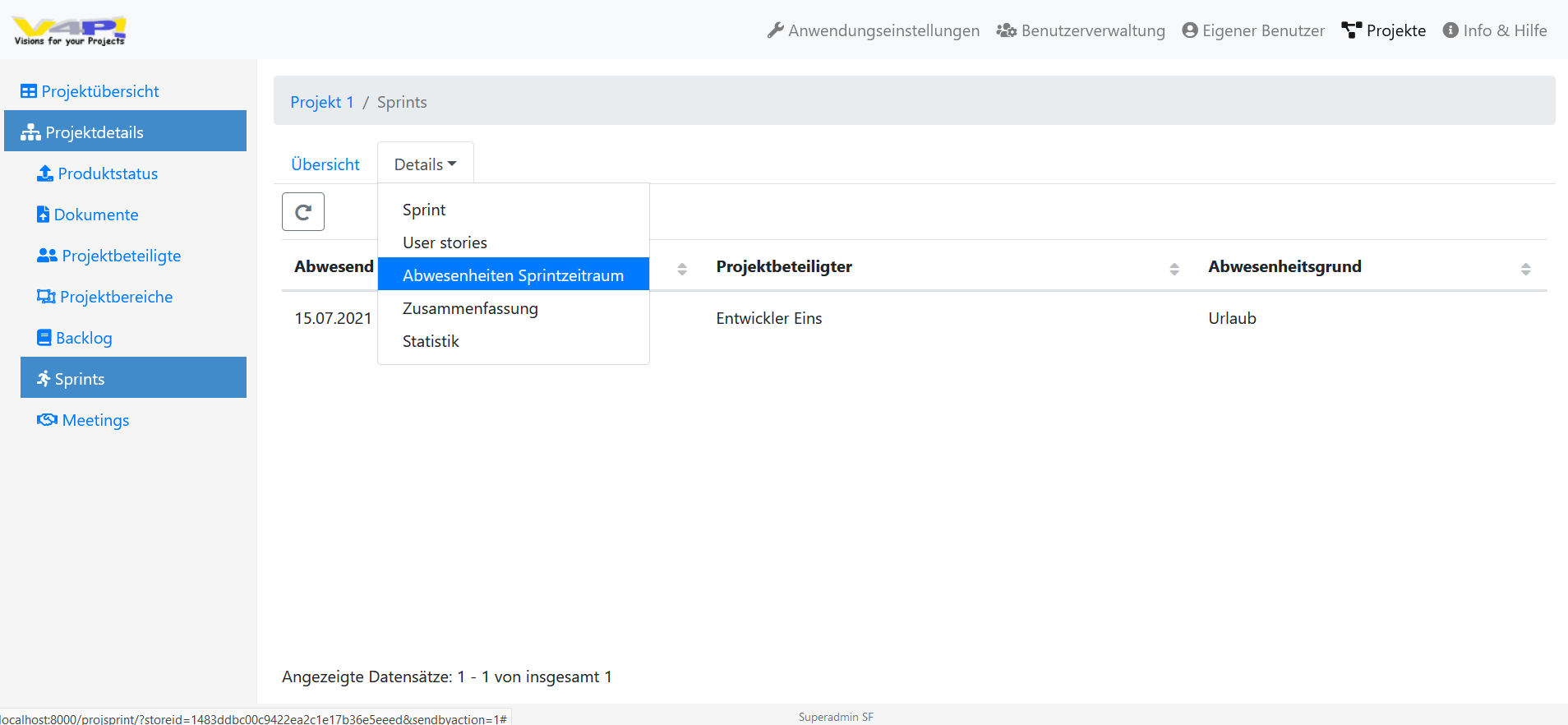Open Sprints in the sidebar
This screenshot has height=725, width=1568.
pyautogui.click(x=133, y=378)
